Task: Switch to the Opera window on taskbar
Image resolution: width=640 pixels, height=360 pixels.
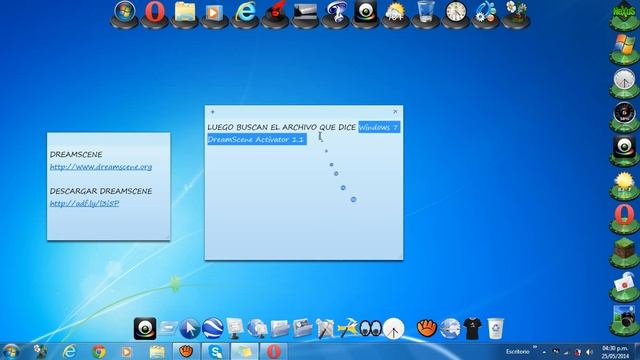Action: 274,351
